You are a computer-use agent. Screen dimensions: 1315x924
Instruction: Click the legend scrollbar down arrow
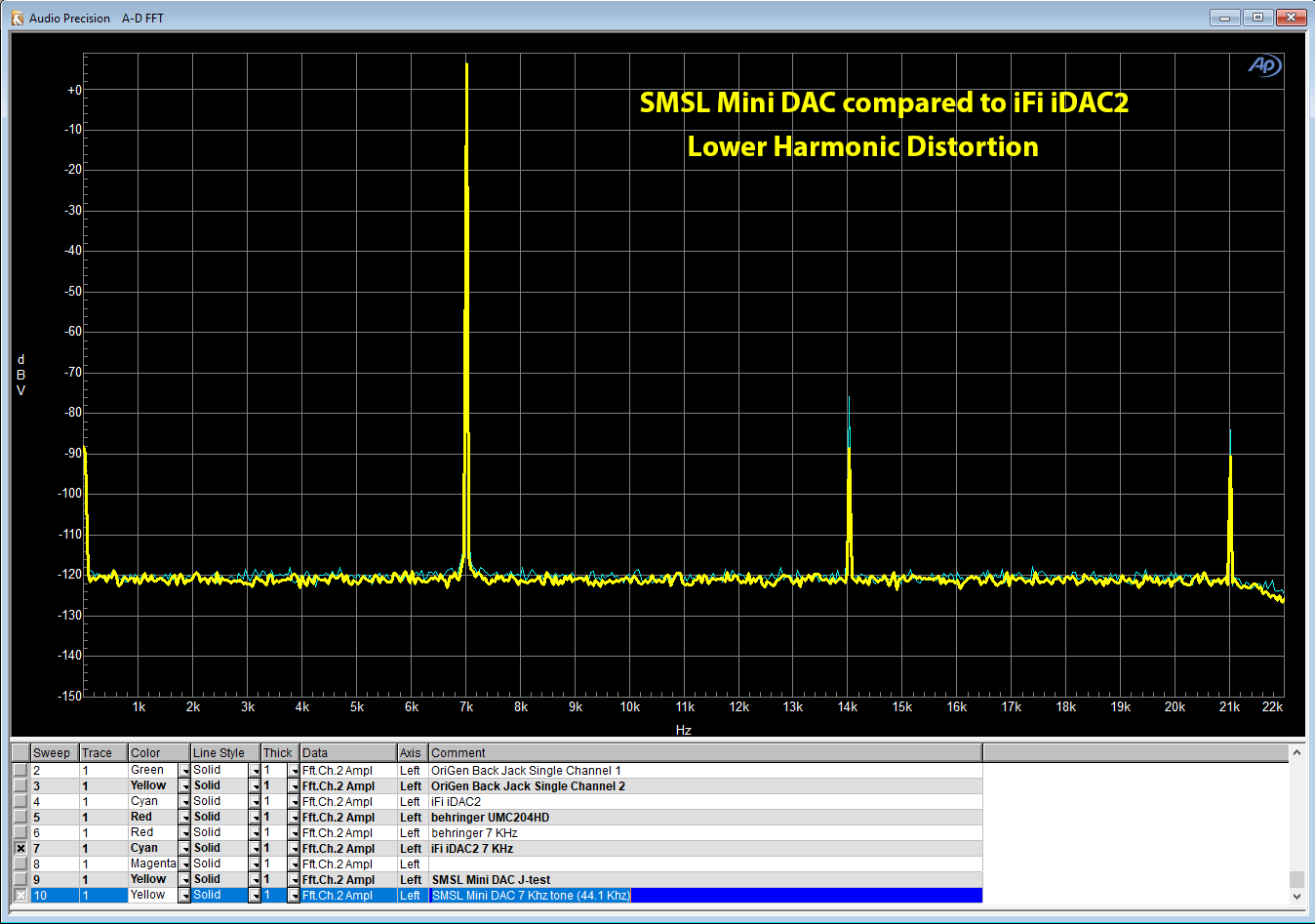click(x=1296, y=897)
